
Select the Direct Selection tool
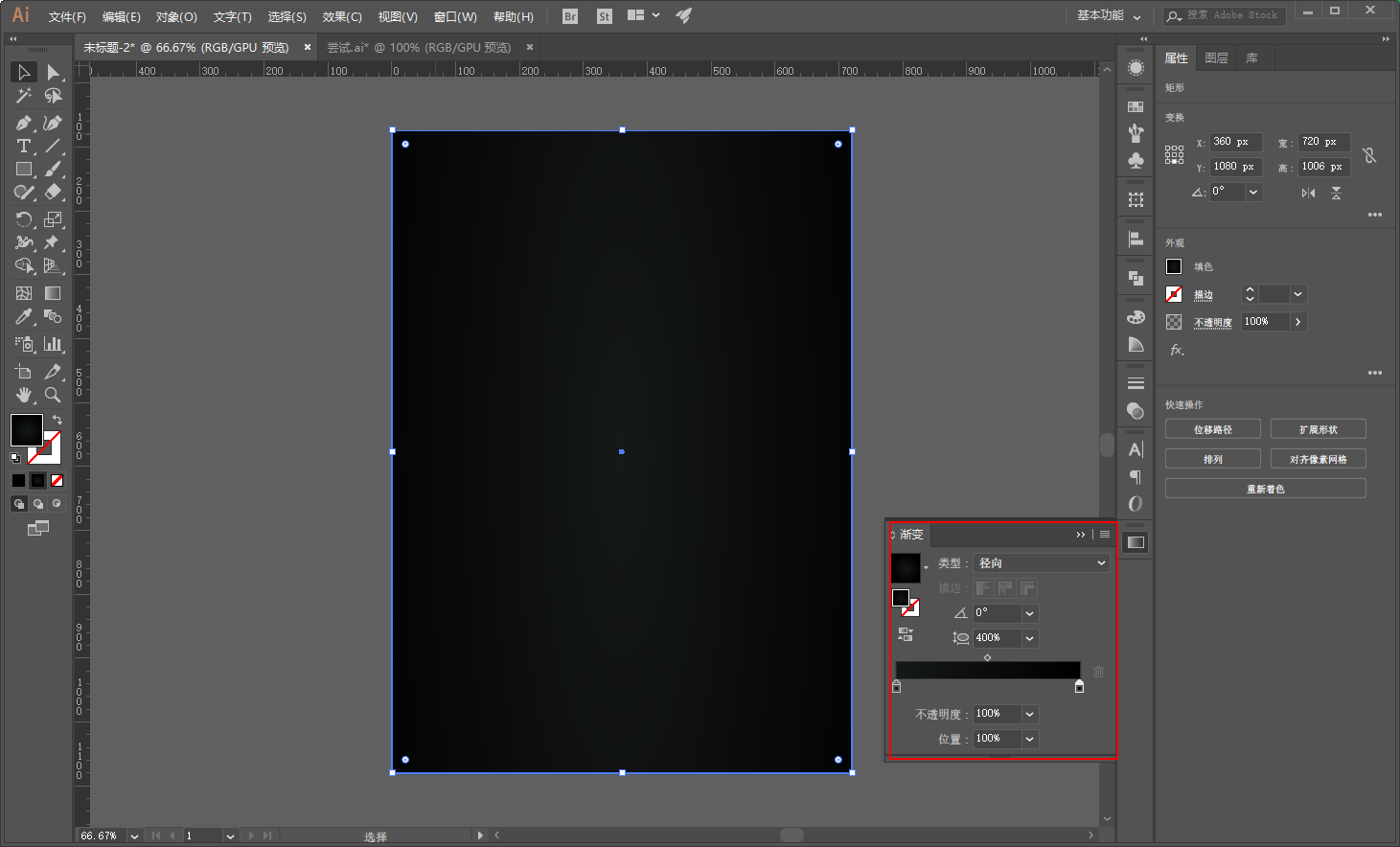point(53,72)
